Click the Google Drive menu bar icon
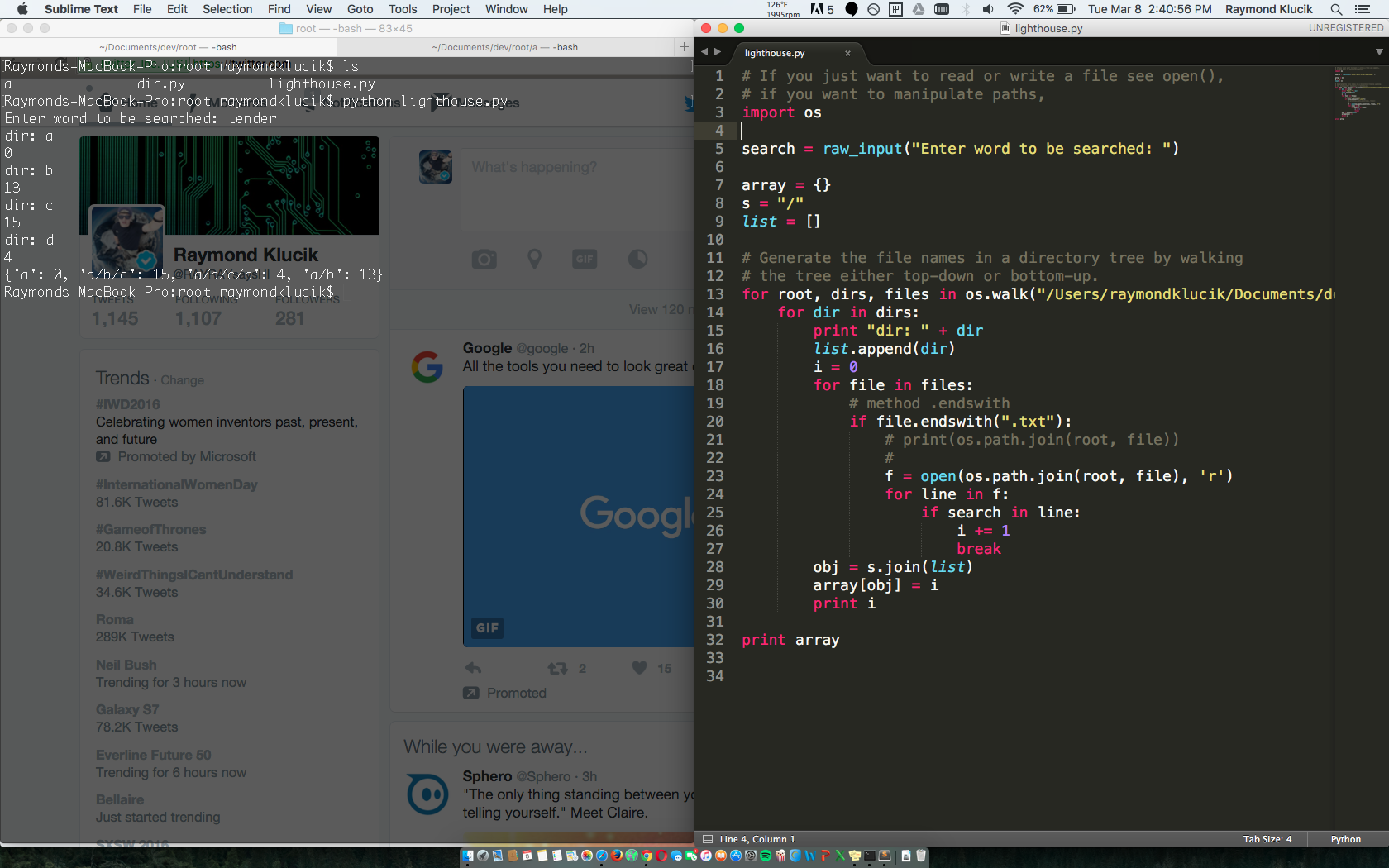The image size is (1389, 868). pyautogui.click(x=919, y=9)
